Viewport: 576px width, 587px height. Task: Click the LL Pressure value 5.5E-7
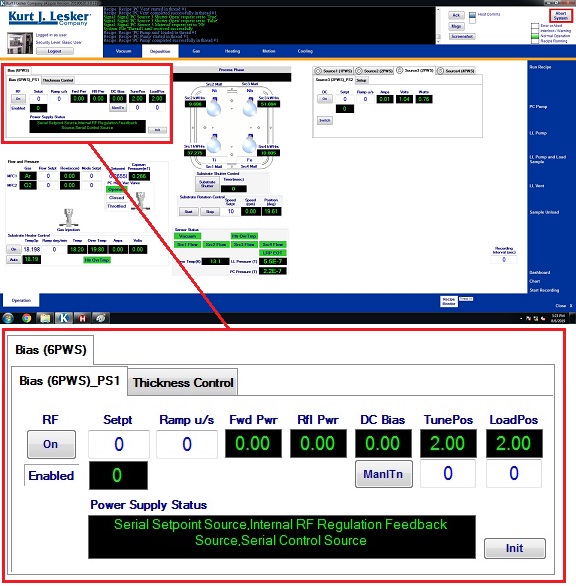point(272,261)
